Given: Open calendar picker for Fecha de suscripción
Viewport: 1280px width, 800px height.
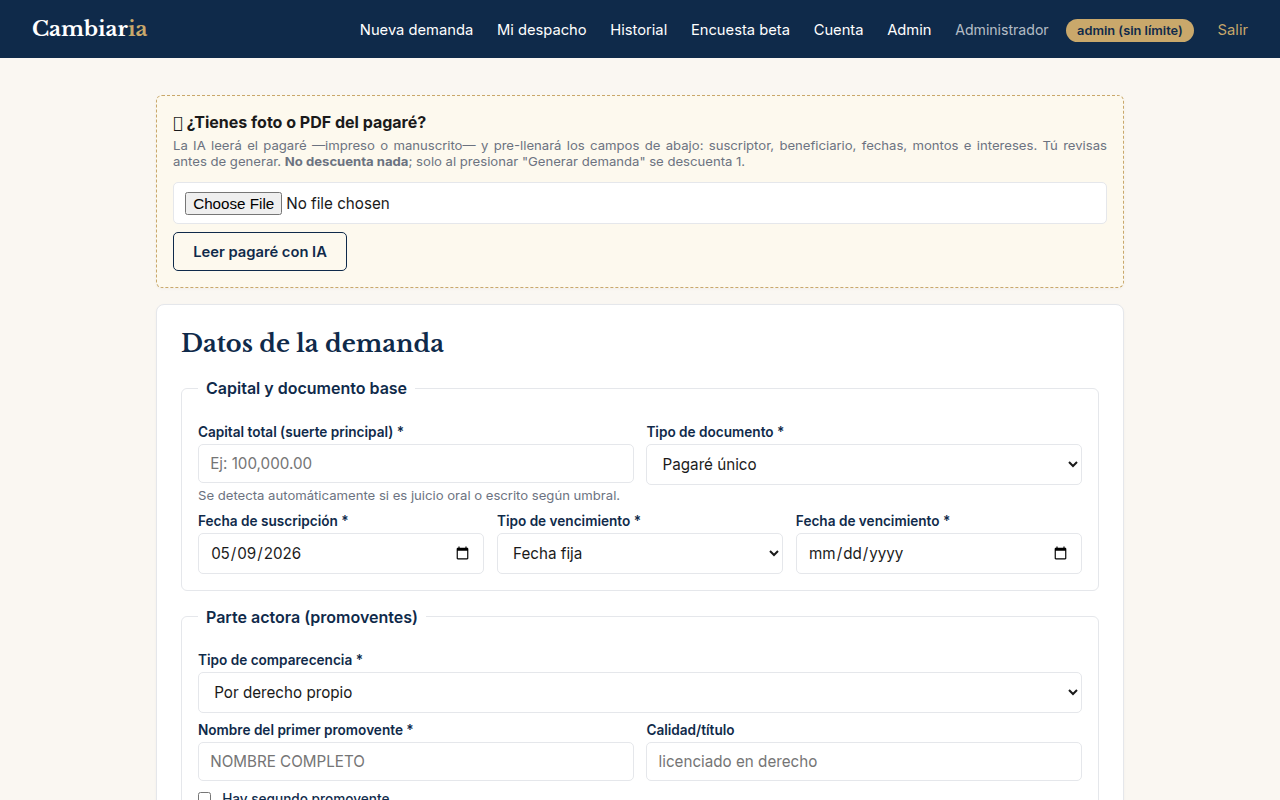Looking at the screenshot, I should click(462, 553).
